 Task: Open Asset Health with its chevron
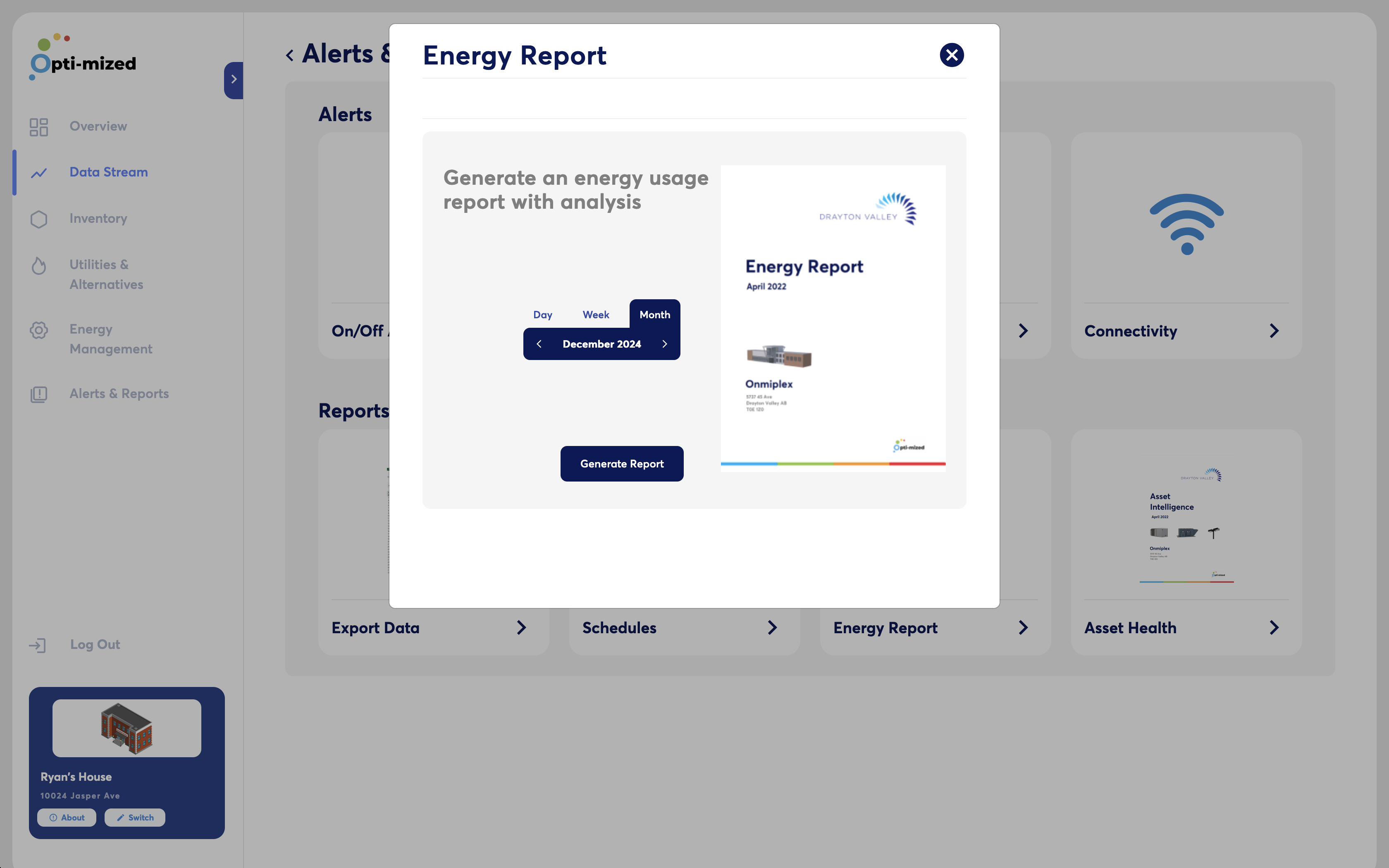tap(1274, 627)
